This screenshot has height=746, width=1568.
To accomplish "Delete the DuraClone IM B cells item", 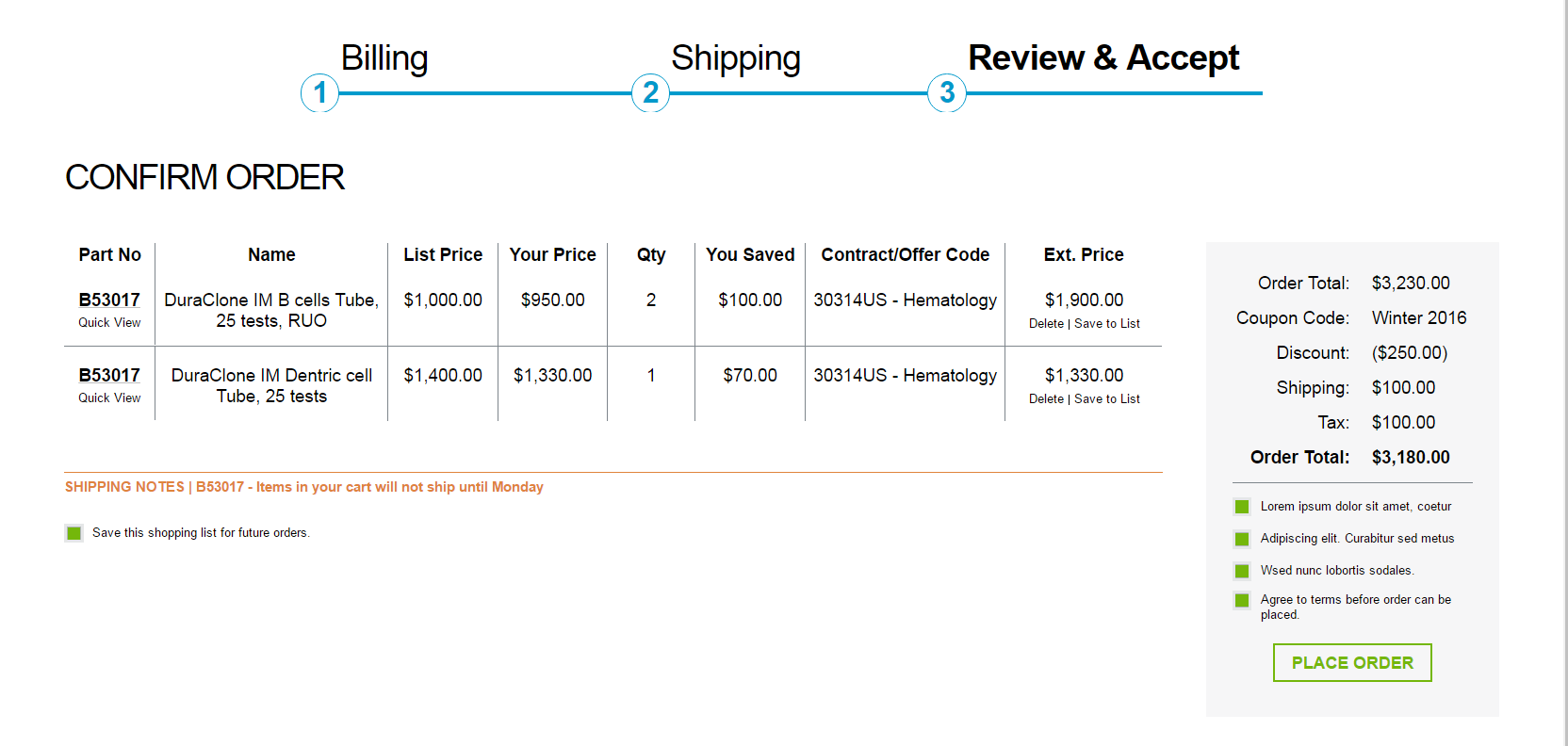I will [1046, 323].
